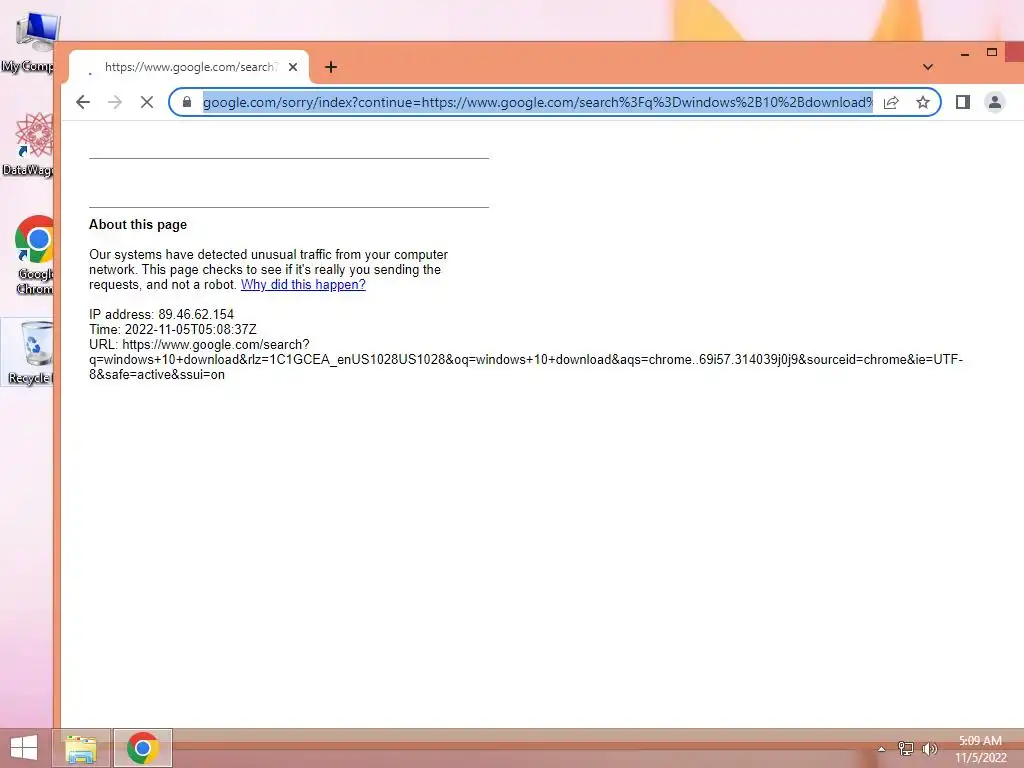Click the 'Time: 2022-11-05T05:08:37Z' line

click(173, 329)
